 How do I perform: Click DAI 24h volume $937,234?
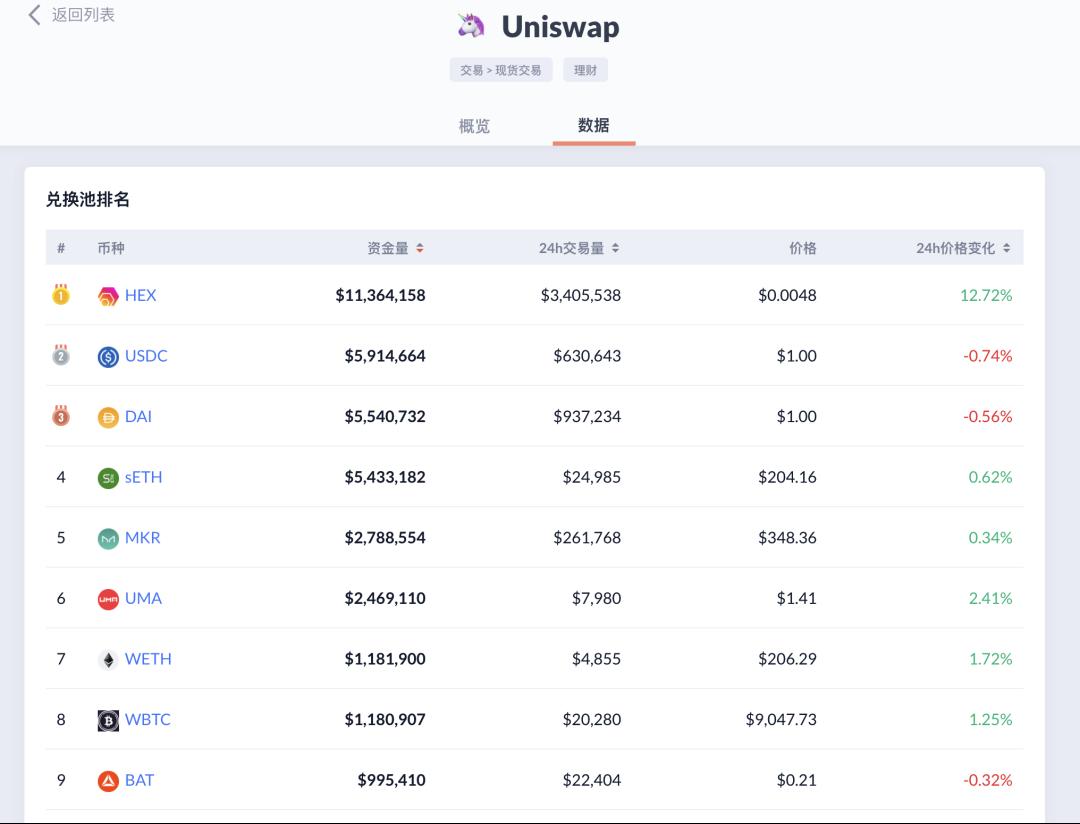click(587, 416)
